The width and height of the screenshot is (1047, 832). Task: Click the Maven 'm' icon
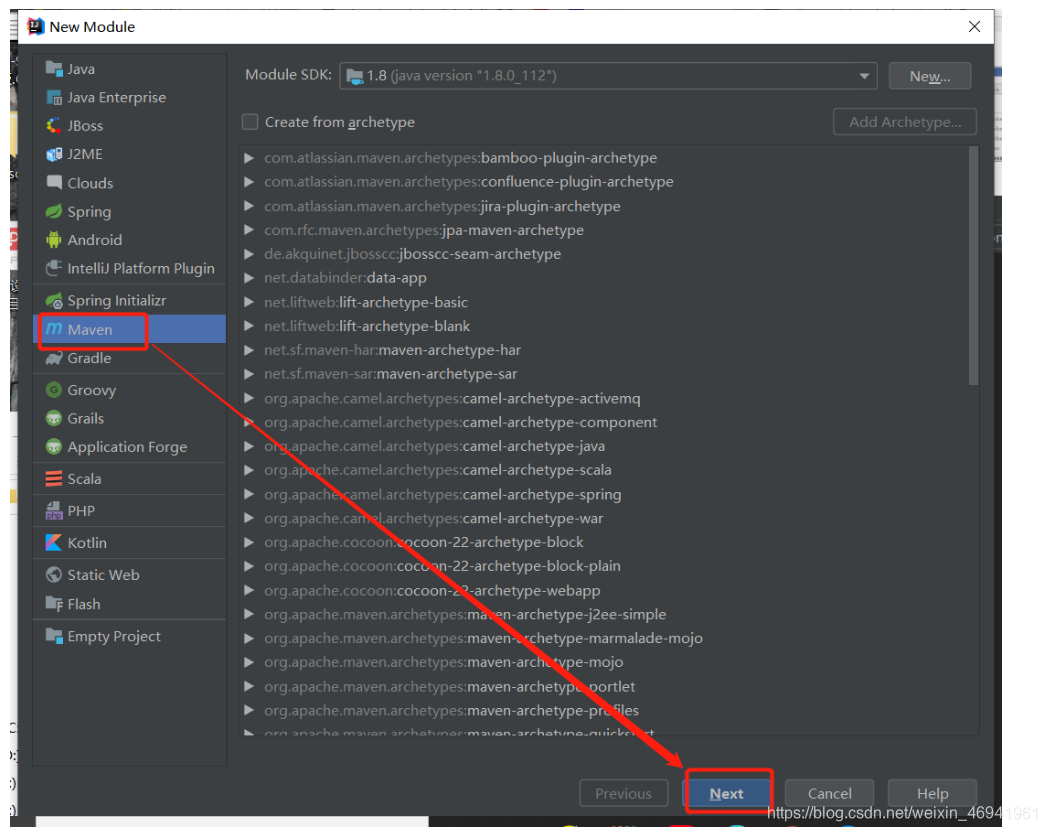(x=53, y=329)
